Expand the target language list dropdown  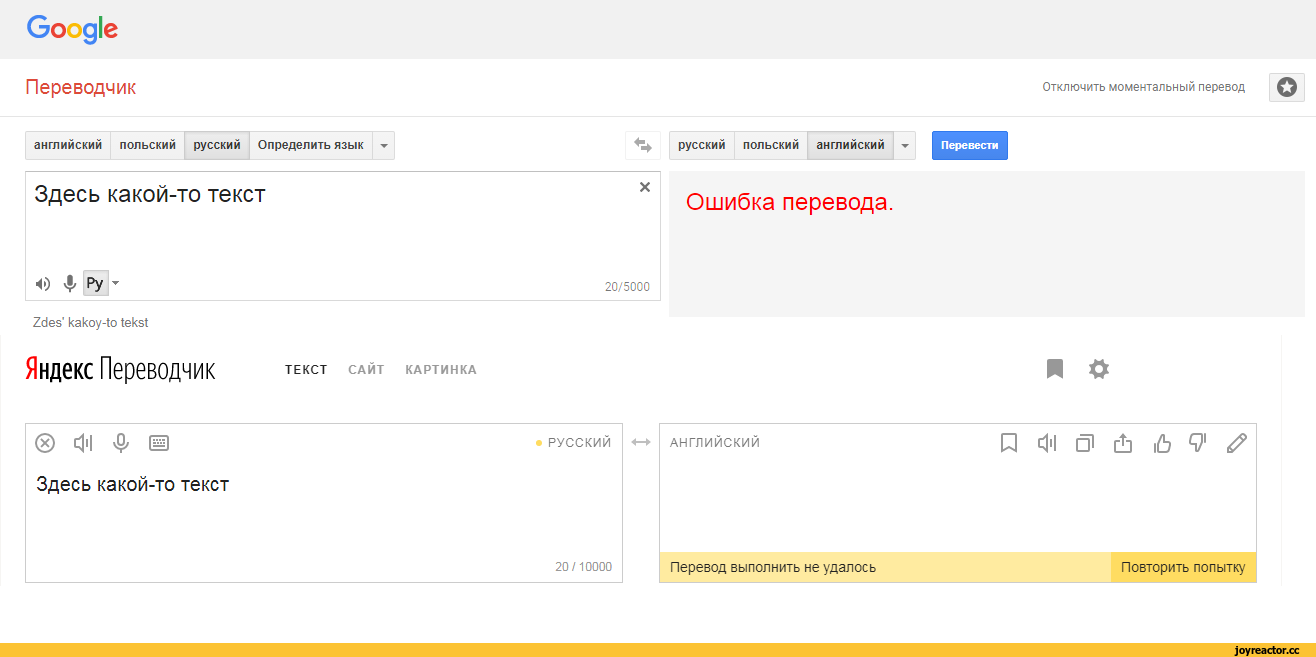point(904,146)
